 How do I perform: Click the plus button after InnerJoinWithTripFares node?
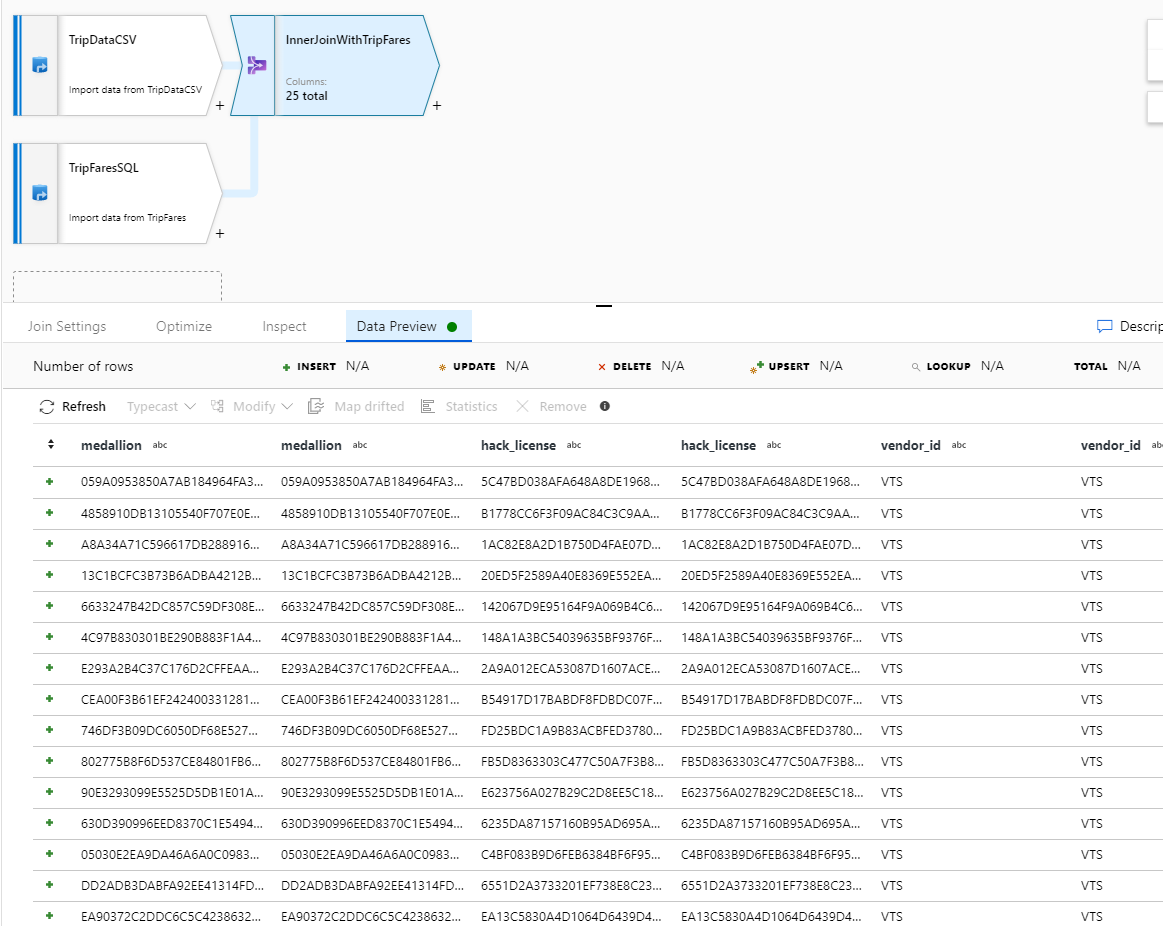pyautogui.click(x=435, y=105)
